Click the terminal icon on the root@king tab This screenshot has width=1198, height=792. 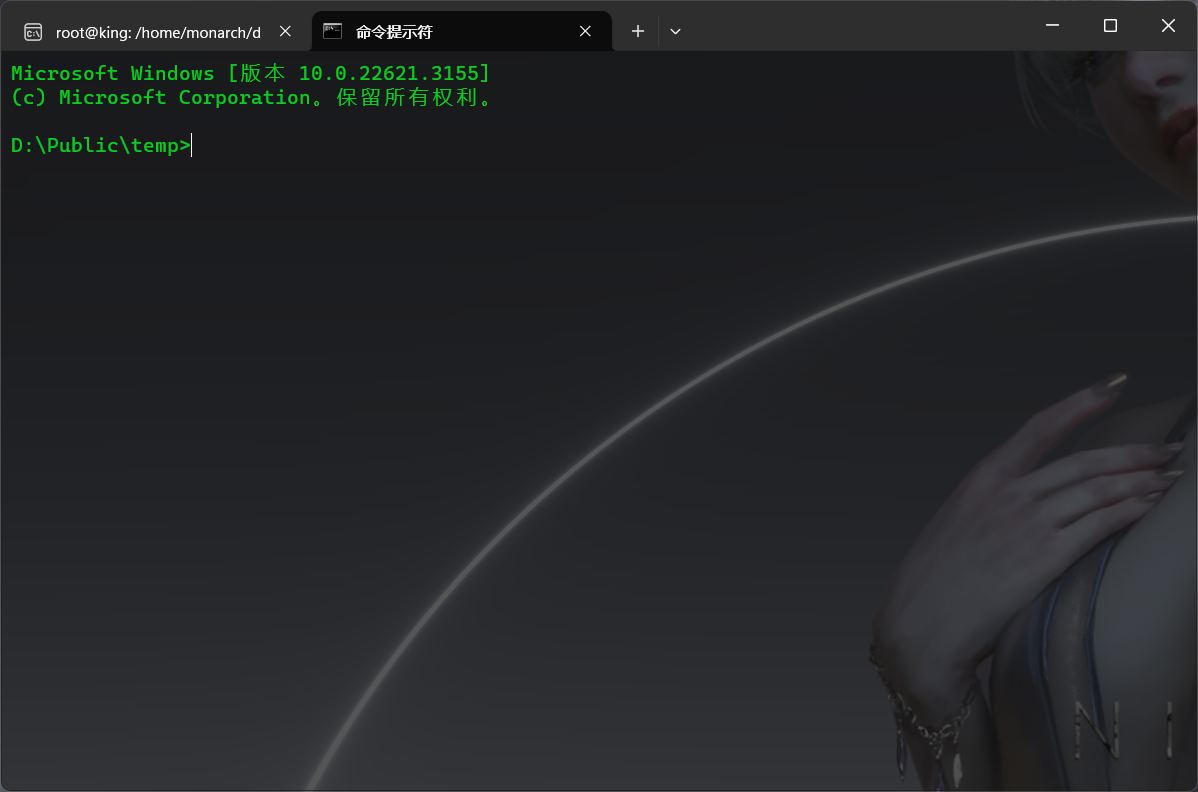point(33,31)
